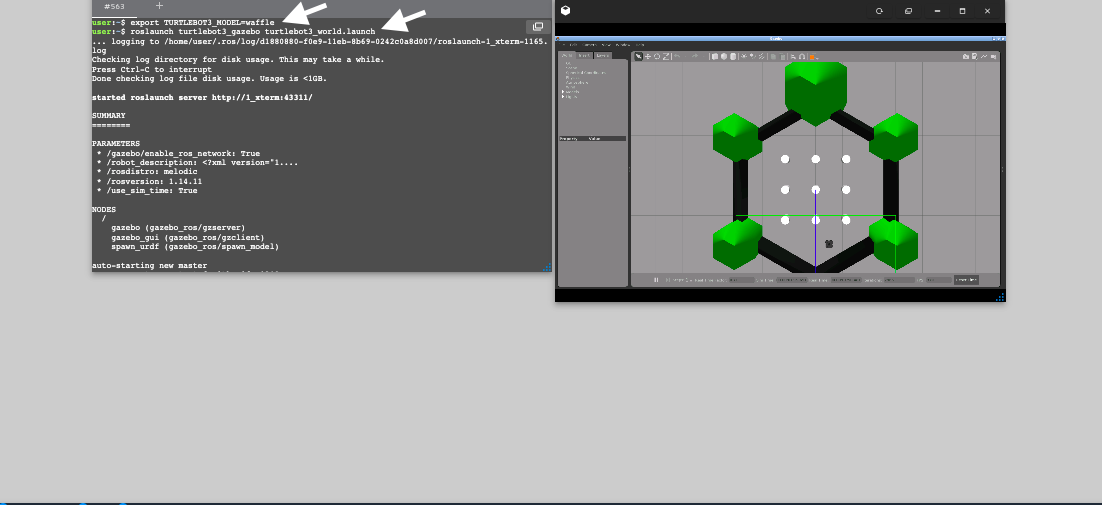Step the simulation forward one iteration
The width and height of the screenshot is (1102, 505).
point(668,280)
